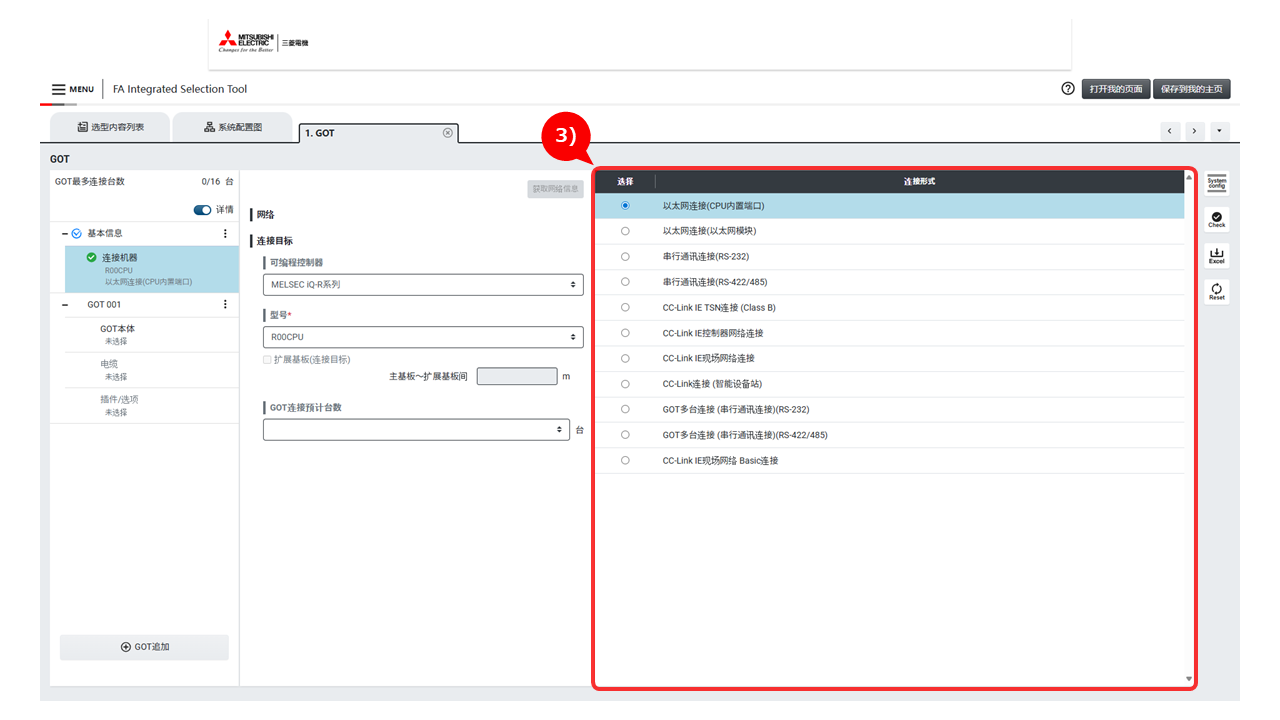Viewport: 1280px width, 720px height.
Task: Open the three-dot menu beside 基本信息
Action: 225,233
